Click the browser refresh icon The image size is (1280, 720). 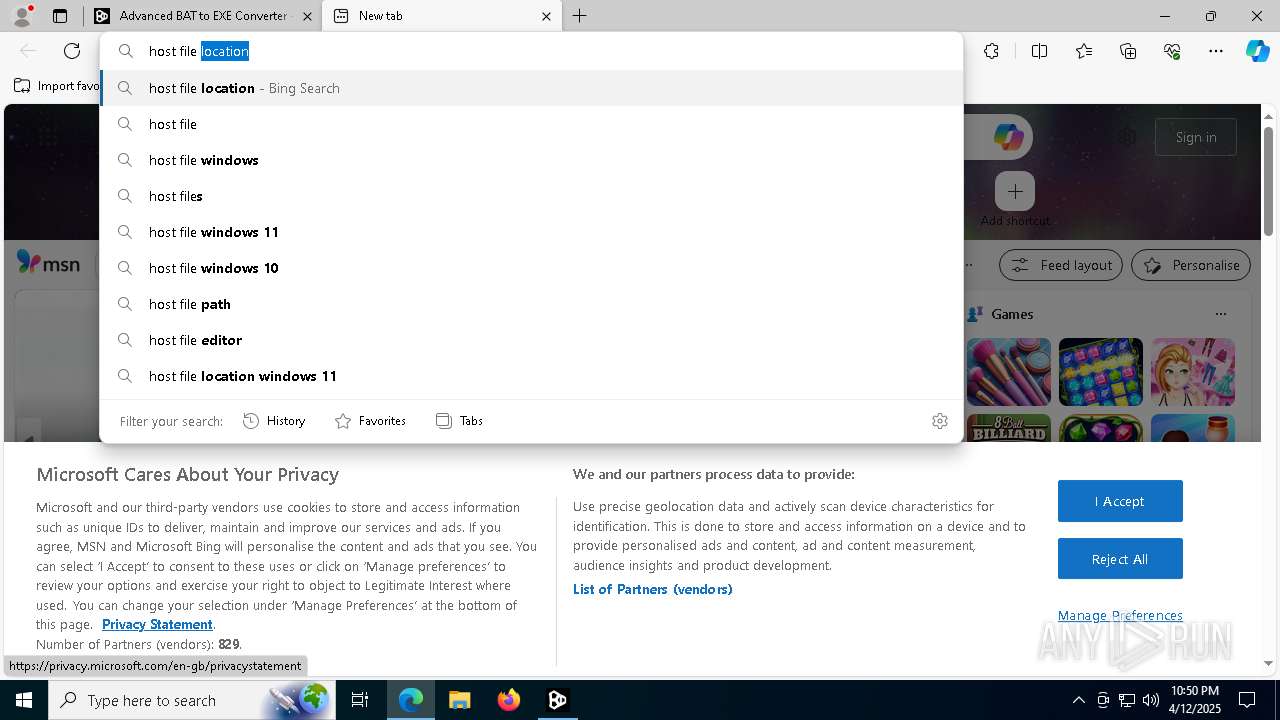pyautogui.click(x=72, y=51)
